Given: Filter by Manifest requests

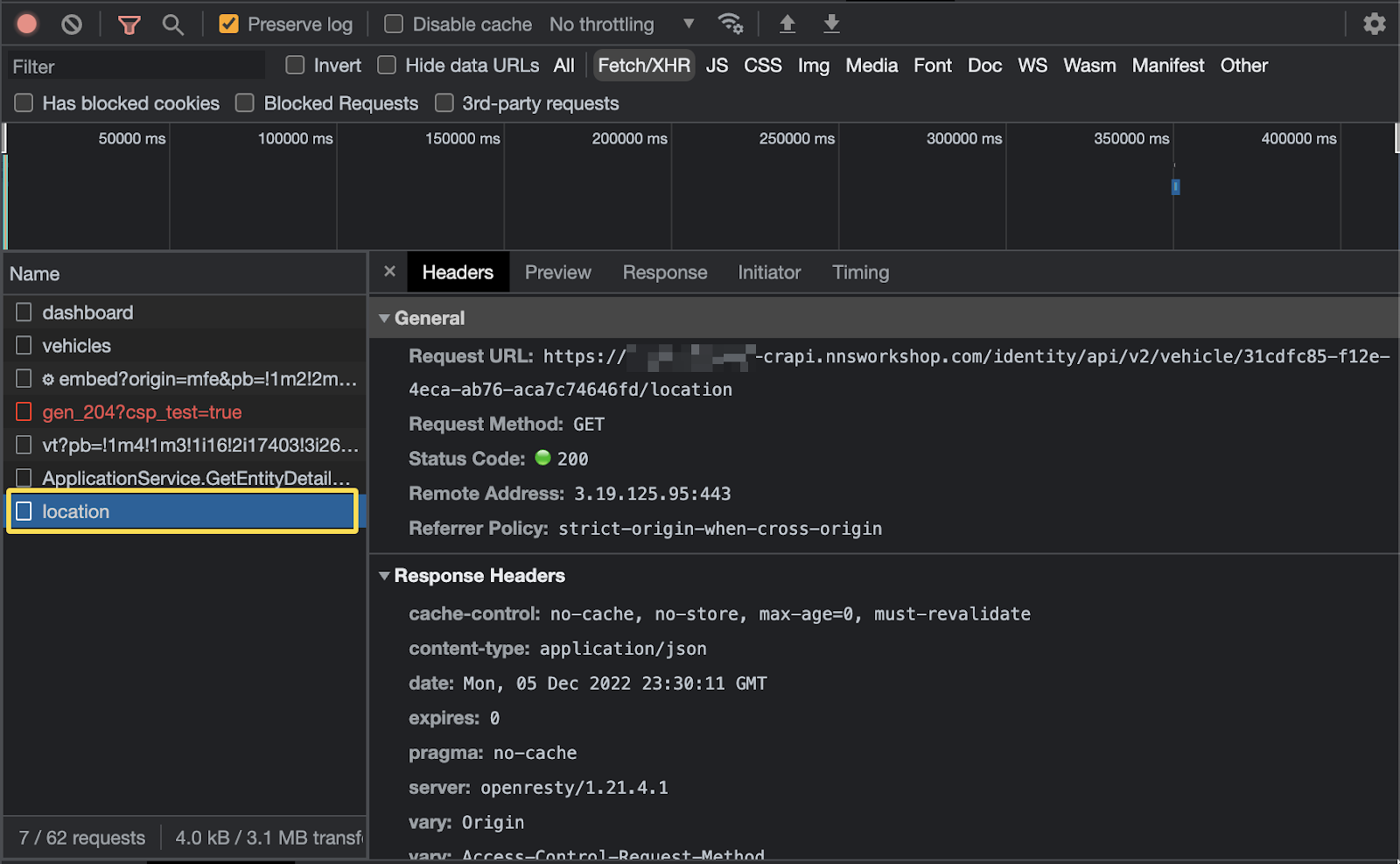Looking at the screenshot, I should pos(1168,66).
